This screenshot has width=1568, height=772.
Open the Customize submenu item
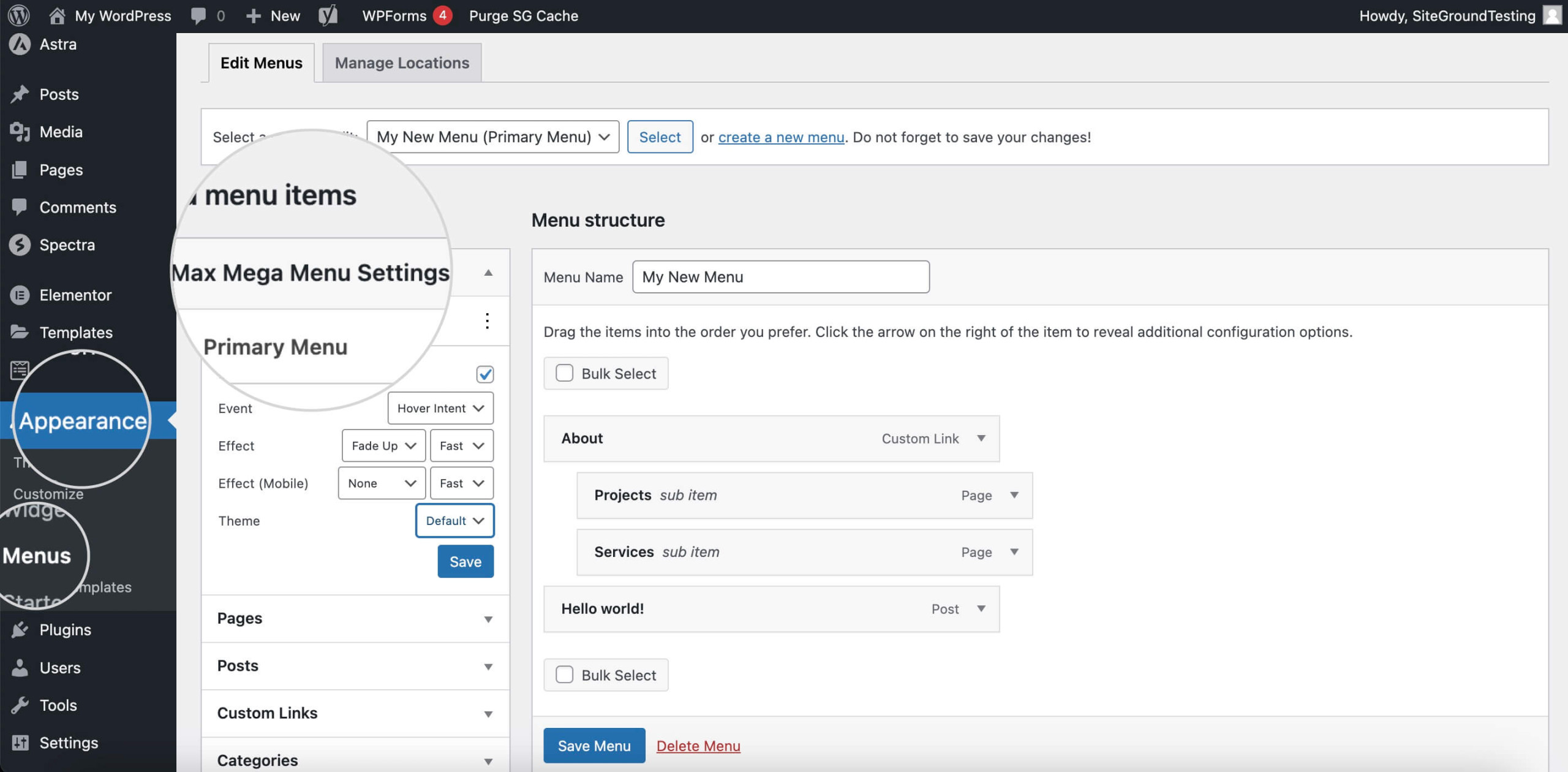click(48, 494)
